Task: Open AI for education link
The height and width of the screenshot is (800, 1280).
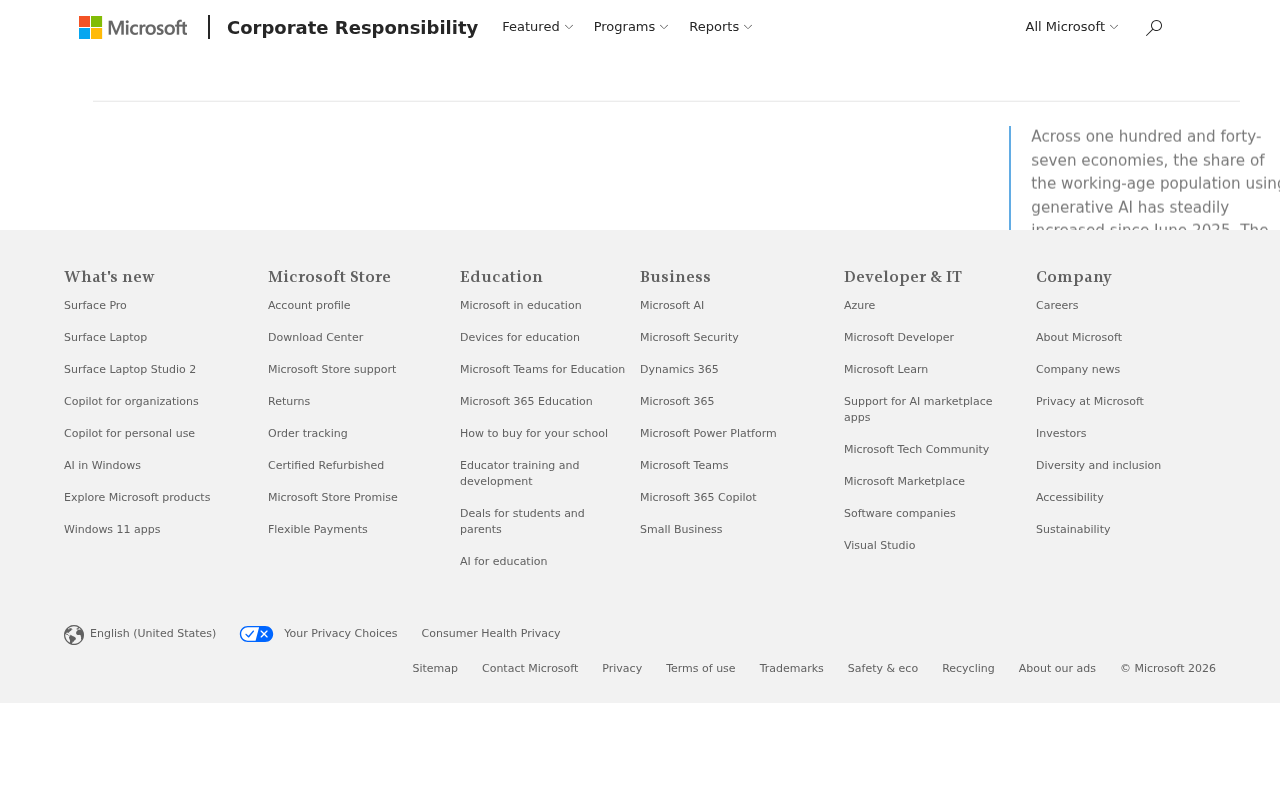Action: 504,562
